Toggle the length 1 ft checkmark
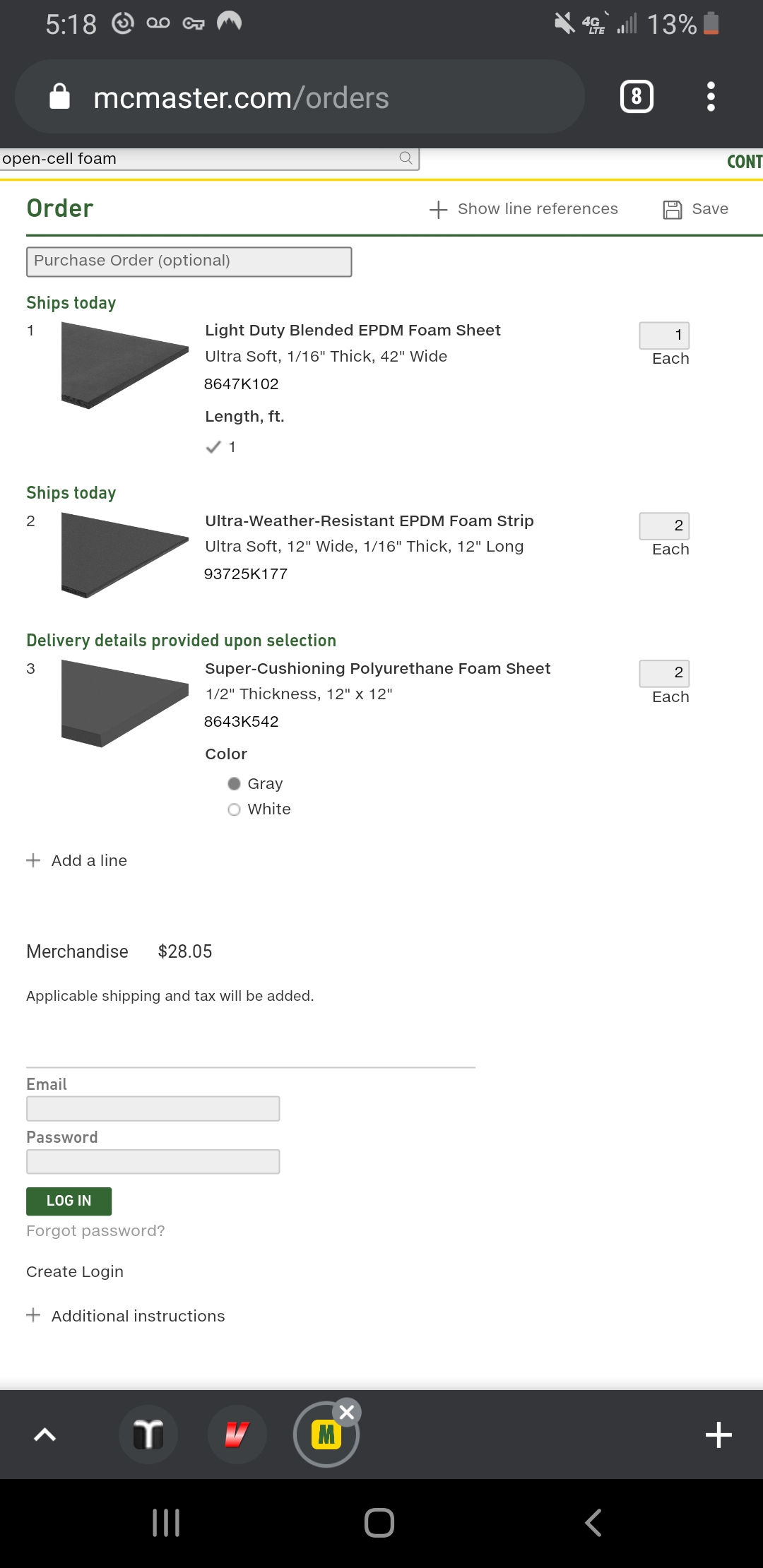Screen dimensions: 763x1568 pyautogui.click(x=213, y=447)
